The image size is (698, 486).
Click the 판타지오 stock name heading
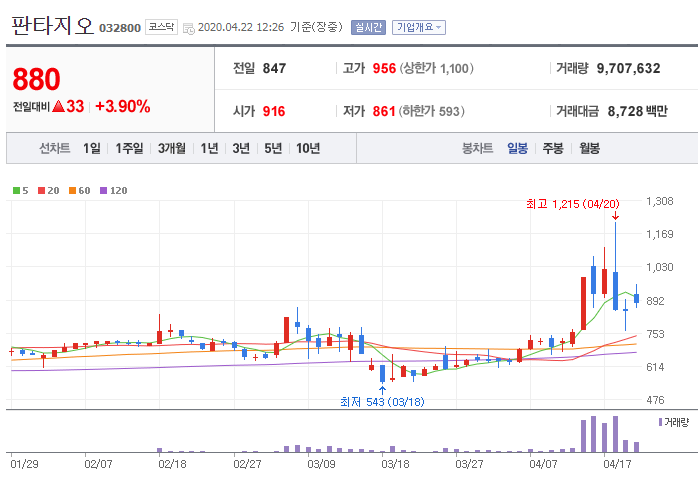[53, 25]
